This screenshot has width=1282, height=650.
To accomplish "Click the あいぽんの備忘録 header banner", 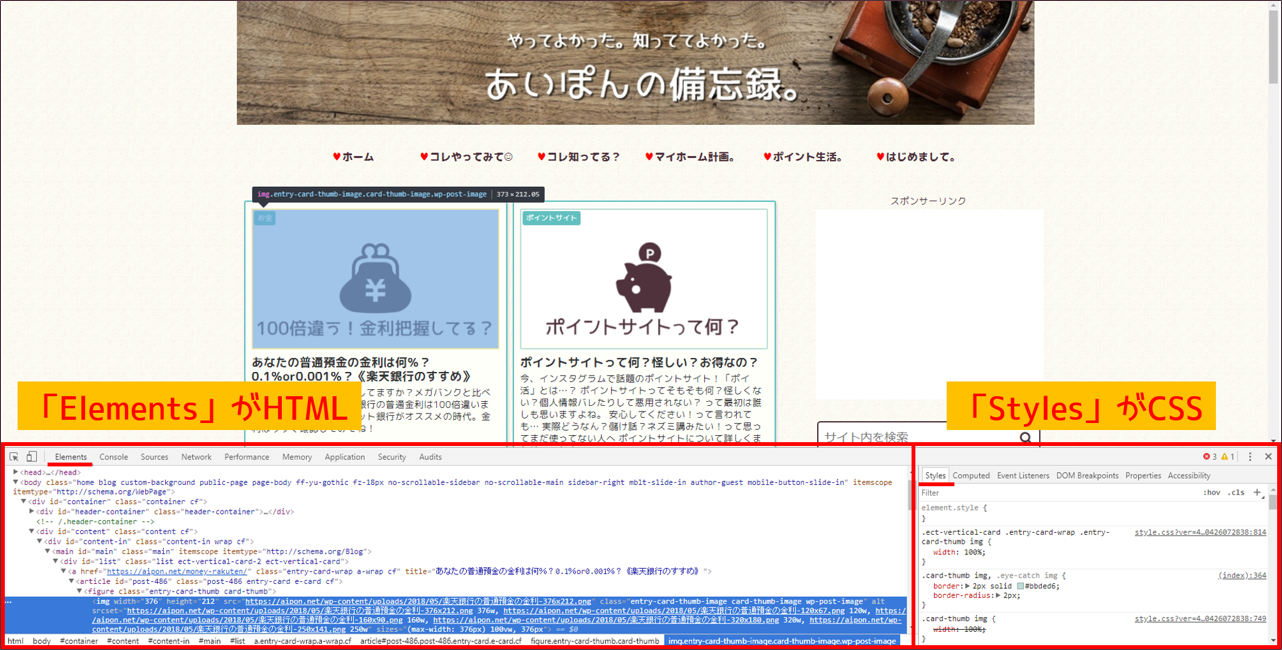I will [x=636, y=62].
